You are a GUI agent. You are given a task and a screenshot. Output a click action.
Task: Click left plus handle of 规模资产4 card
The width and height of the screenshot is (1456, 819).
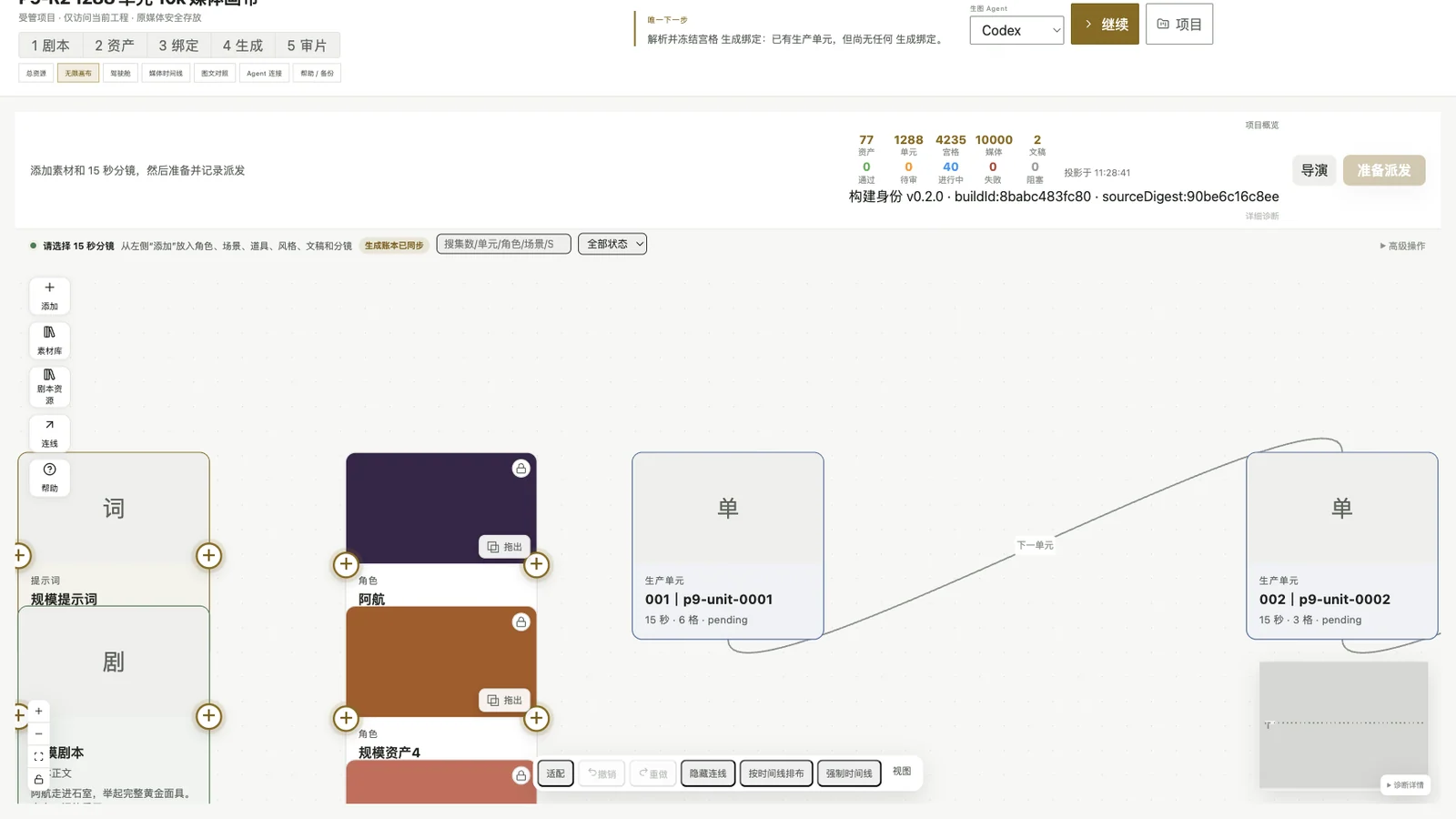346,719
